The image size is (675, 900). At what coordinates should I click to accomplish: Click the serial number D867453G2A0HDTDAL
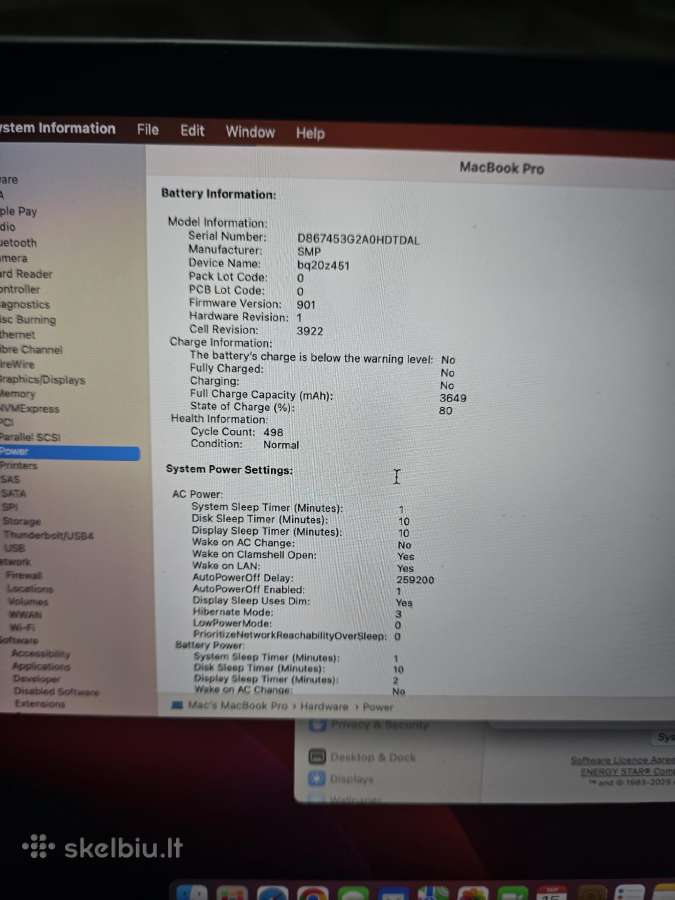[358, 240]
